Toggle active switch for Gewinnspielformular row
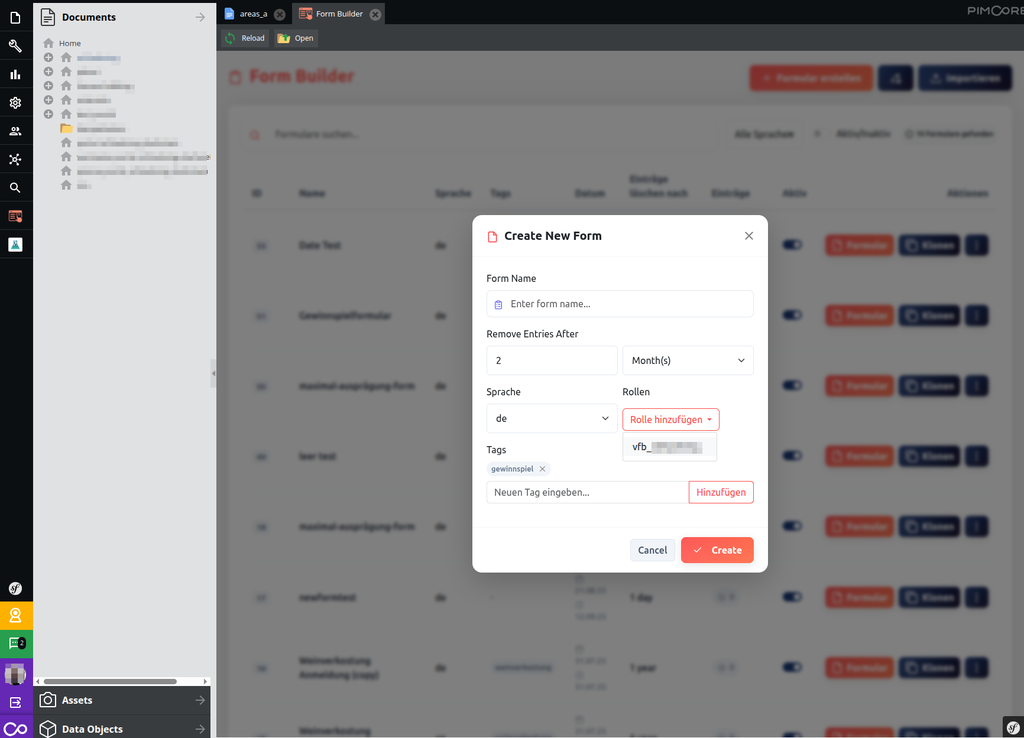 [x=792, y=315]
